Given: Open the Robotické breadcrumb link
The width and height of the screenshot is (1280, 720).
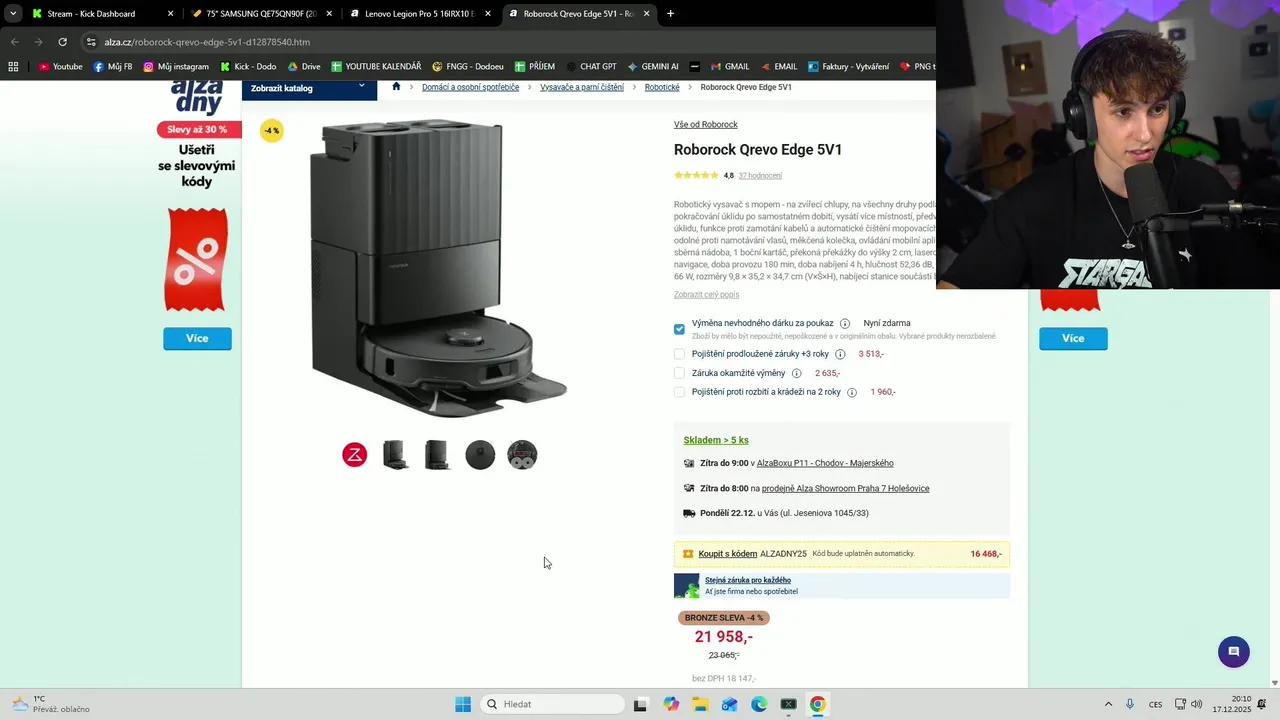Looking at the screenshot, I should [x=662, y=87].
